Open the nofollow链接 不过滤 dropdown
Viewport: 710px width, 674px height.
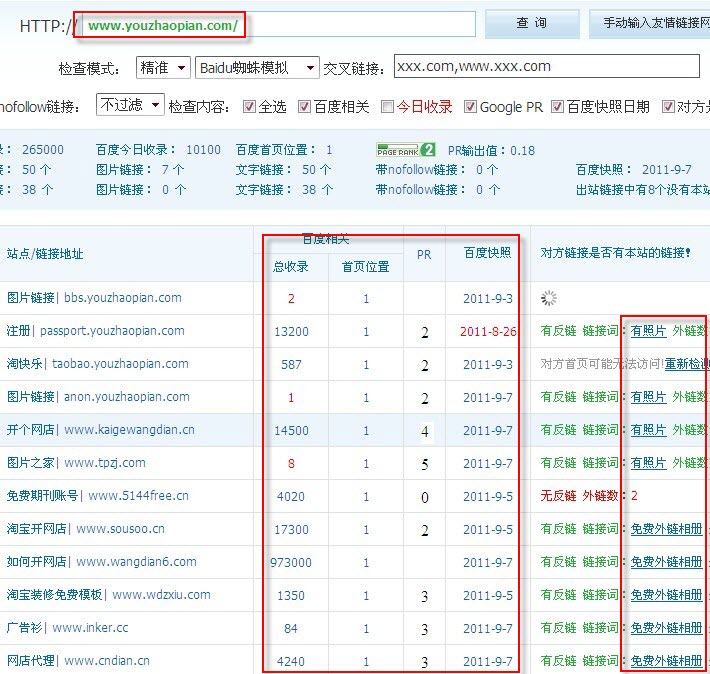coord(130,105)
